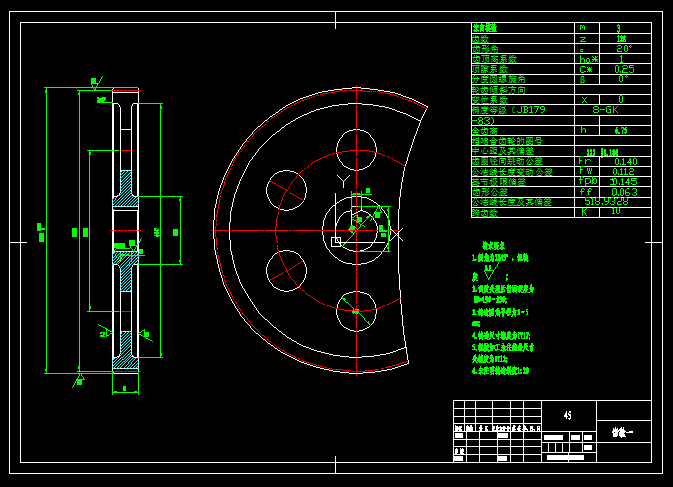Select the '0.145' deviation value
The image size is (673, 487).
click(624, 182)
